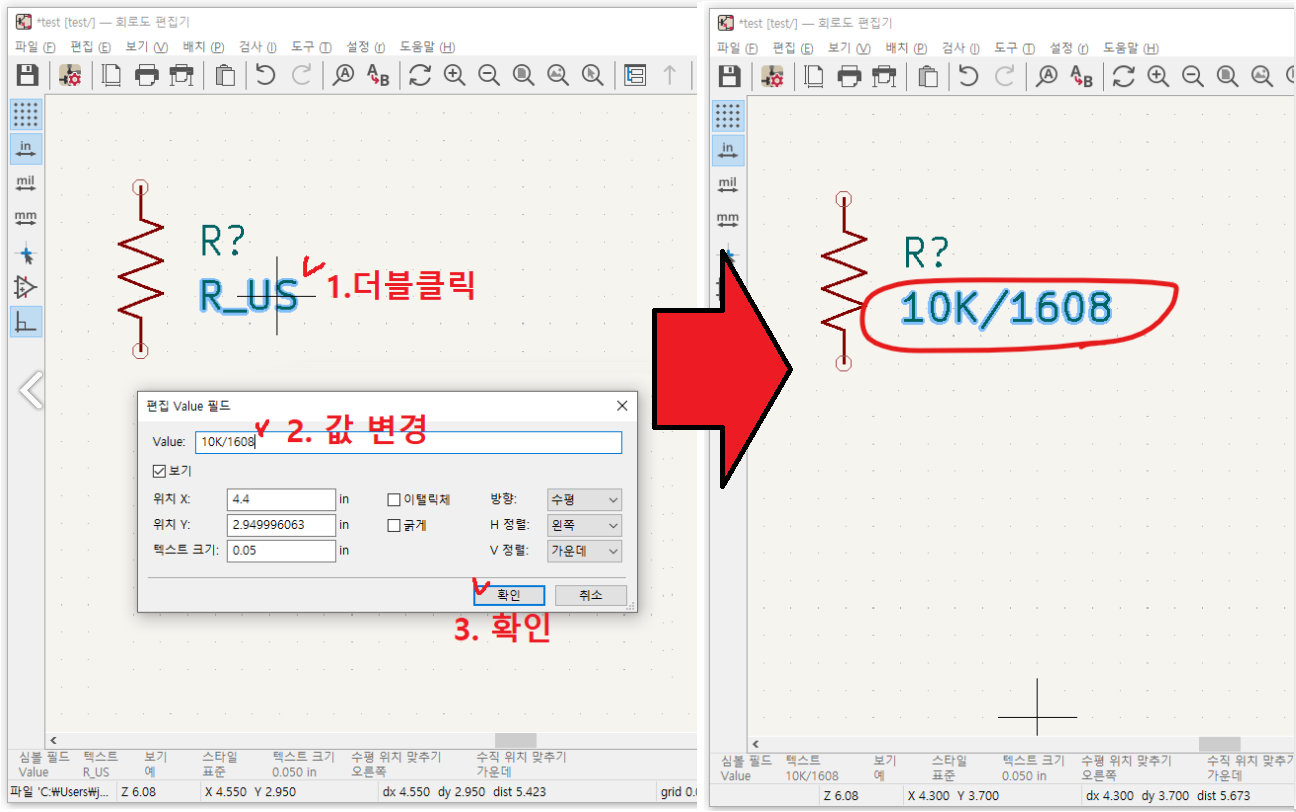Click the horizontal scrollbar thumb in the 10K/1608 window
Viewport: 1296px width, 812px height.
1219,744
